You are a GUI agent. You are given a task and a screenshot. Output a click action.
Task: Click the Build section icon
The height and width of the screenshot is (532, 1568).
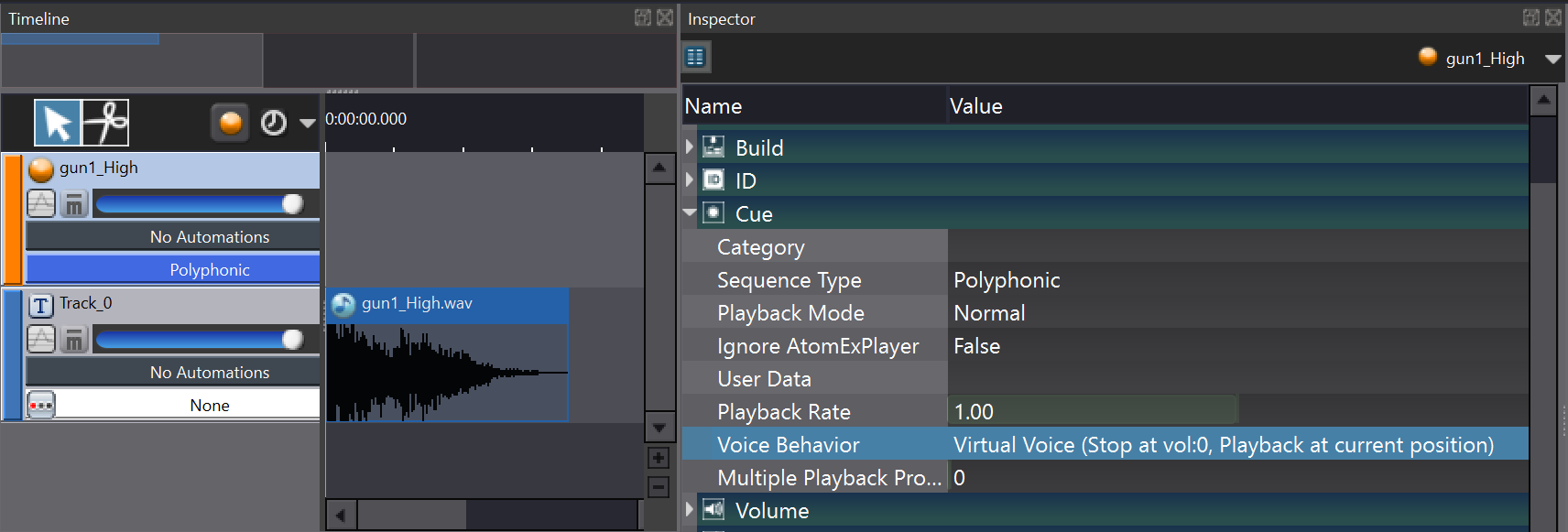click(x=713, y=147)
